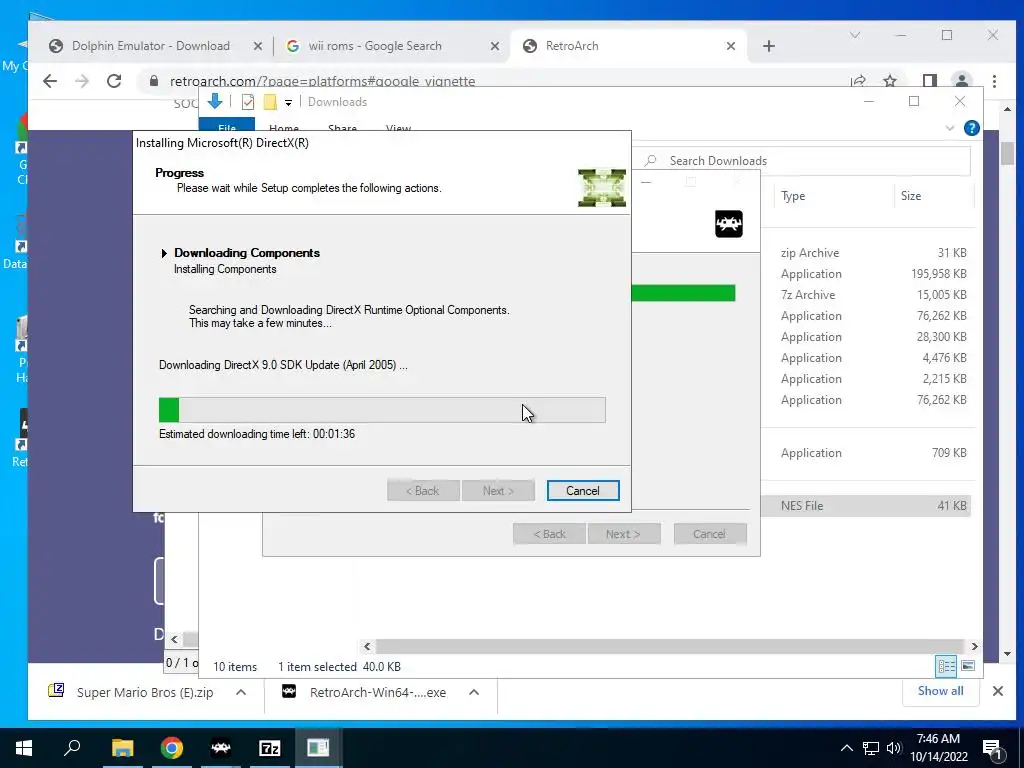Expand Super Mario Bros zip download options

pyautogui.click(x=241, y=692)
